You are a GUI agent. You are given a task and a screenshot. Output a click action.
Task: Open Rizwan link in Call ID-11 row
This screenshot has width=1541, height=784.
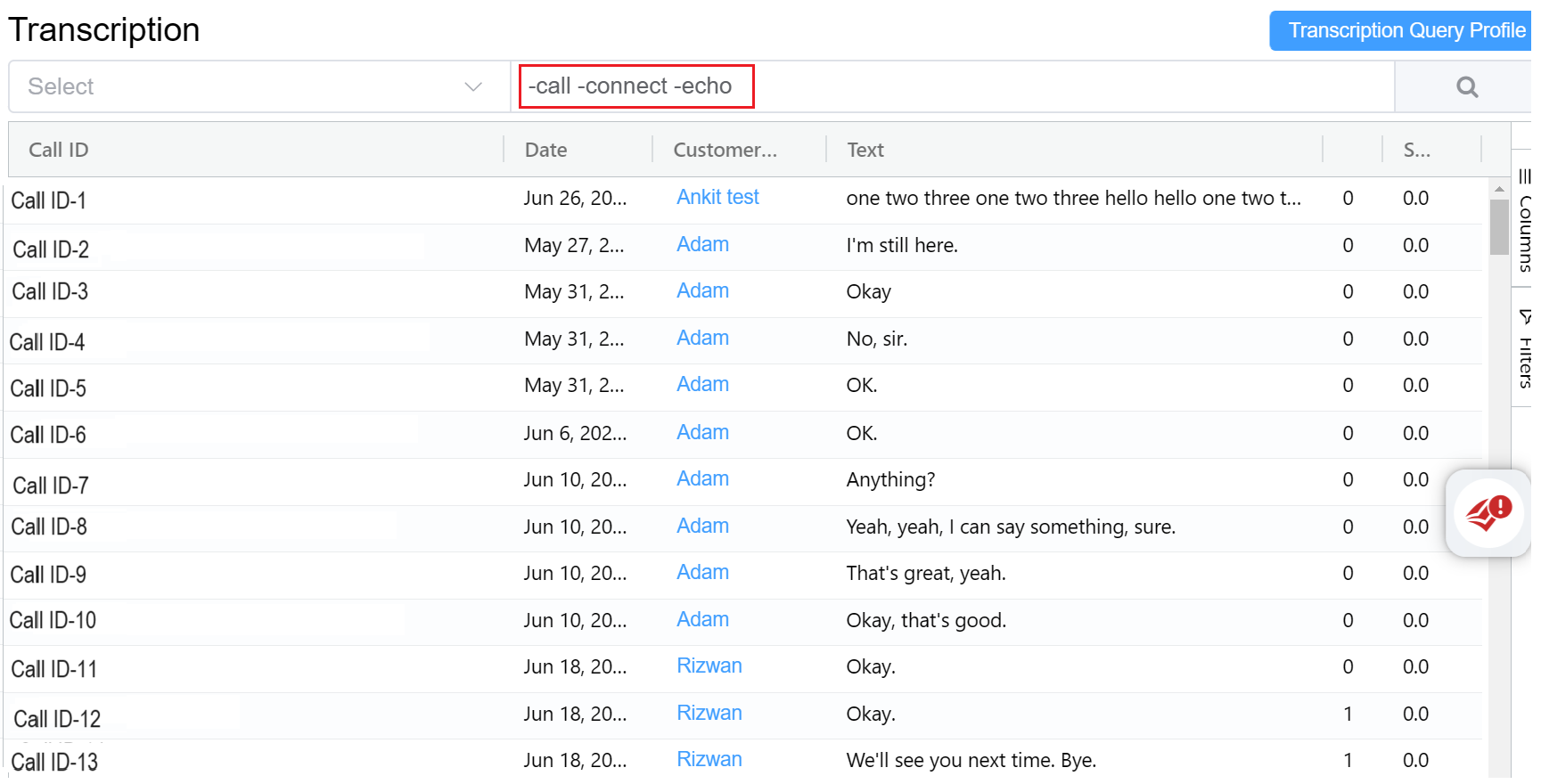pyautogui.click(x=709, y=666)
